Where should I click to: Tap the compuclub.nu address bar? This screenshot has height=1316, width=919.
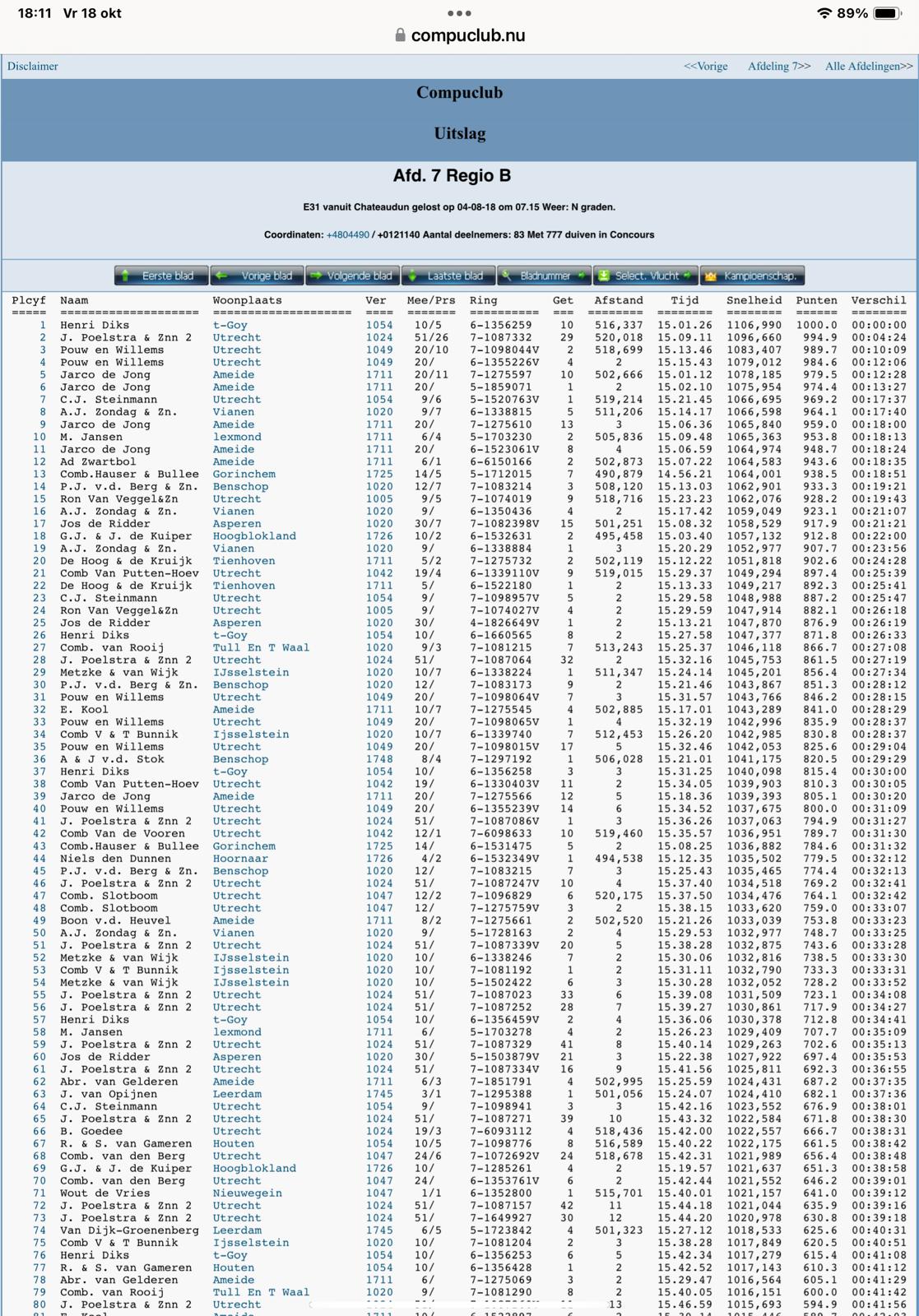click(x=459, y=35)
